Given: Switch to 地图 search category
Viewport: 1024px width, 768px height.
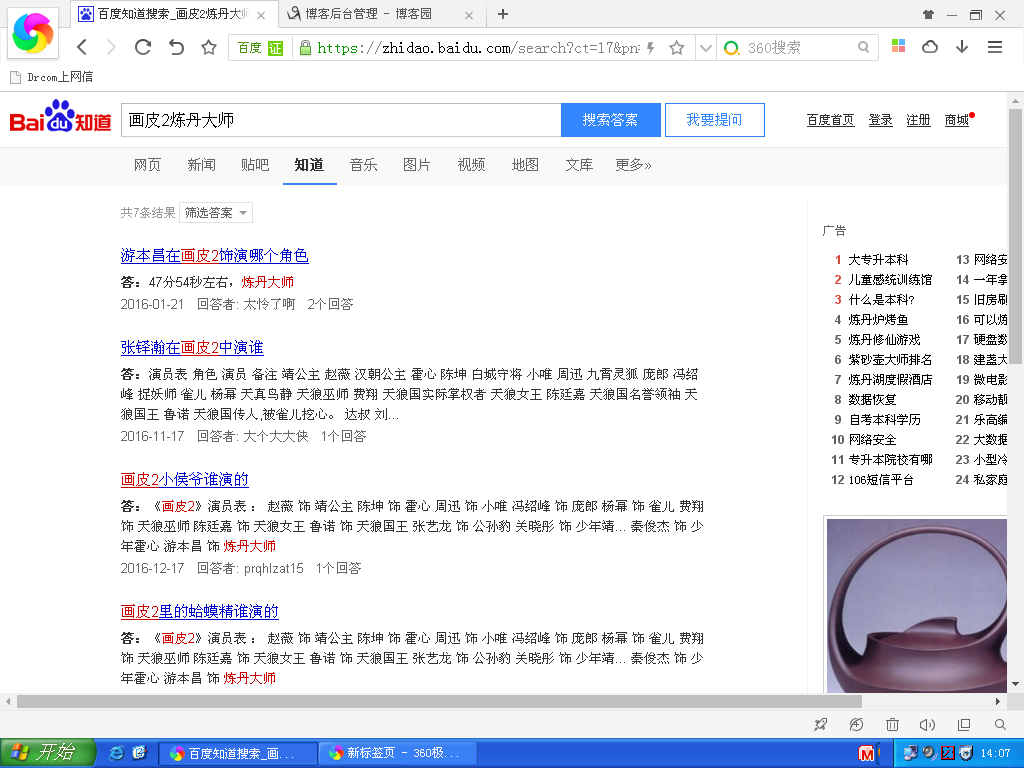Looking at the screenshot, I should click(525, 165).
